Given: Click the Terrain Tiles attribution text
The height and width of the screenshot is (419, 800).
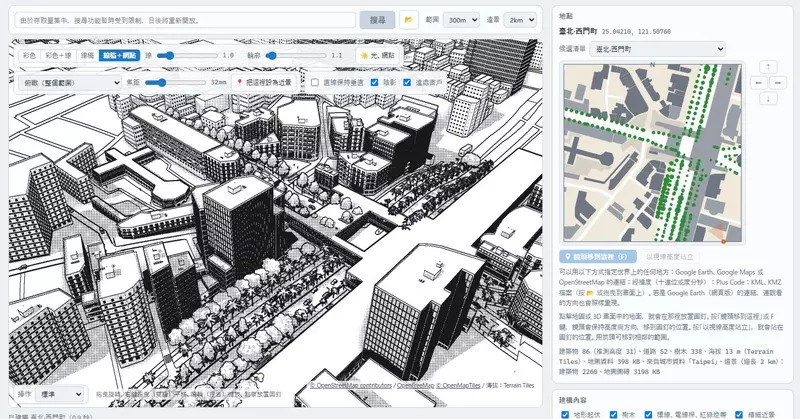Looking at the screenshot, I should 518,386.
